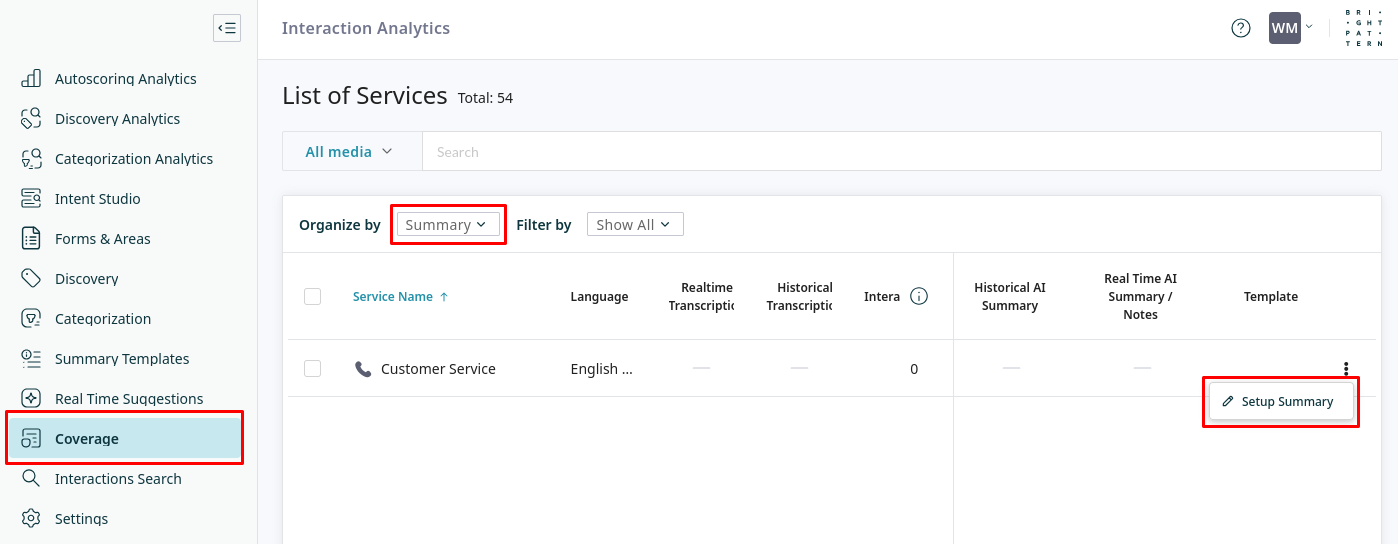
Task: Open the Filter by Show All dropdown
Action: tap(634, 225)
